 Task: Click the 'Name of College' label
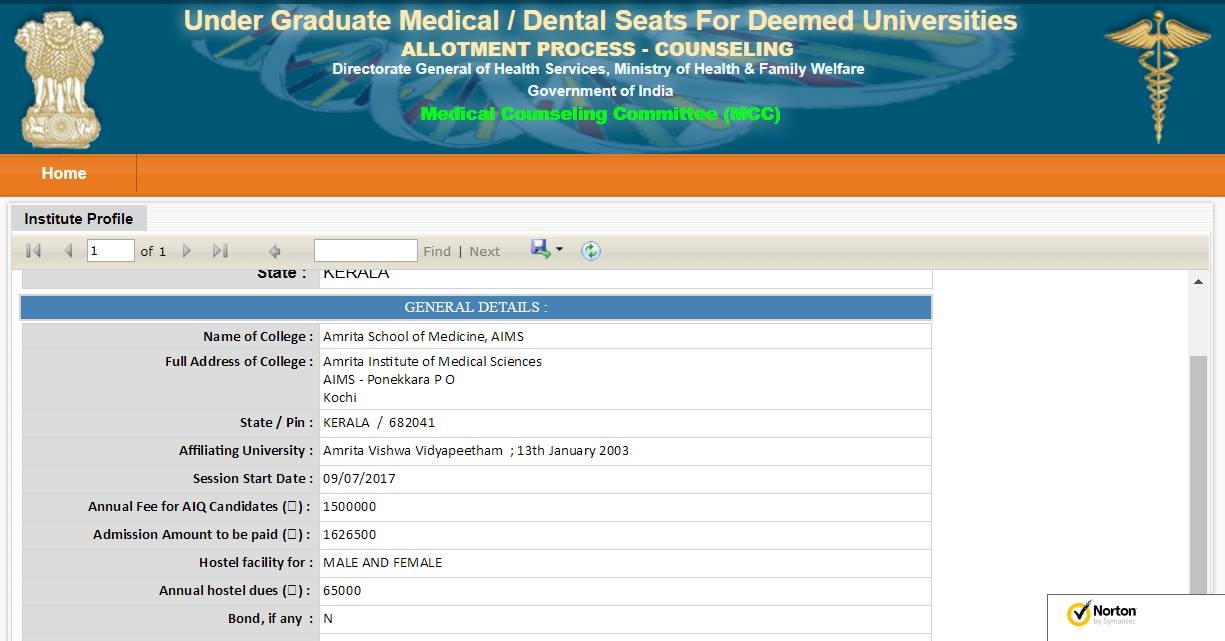pos(258,336)
